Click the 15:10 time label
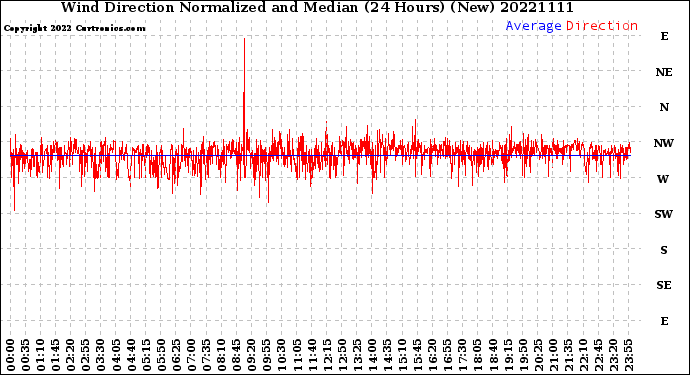 tap(403, 355)
